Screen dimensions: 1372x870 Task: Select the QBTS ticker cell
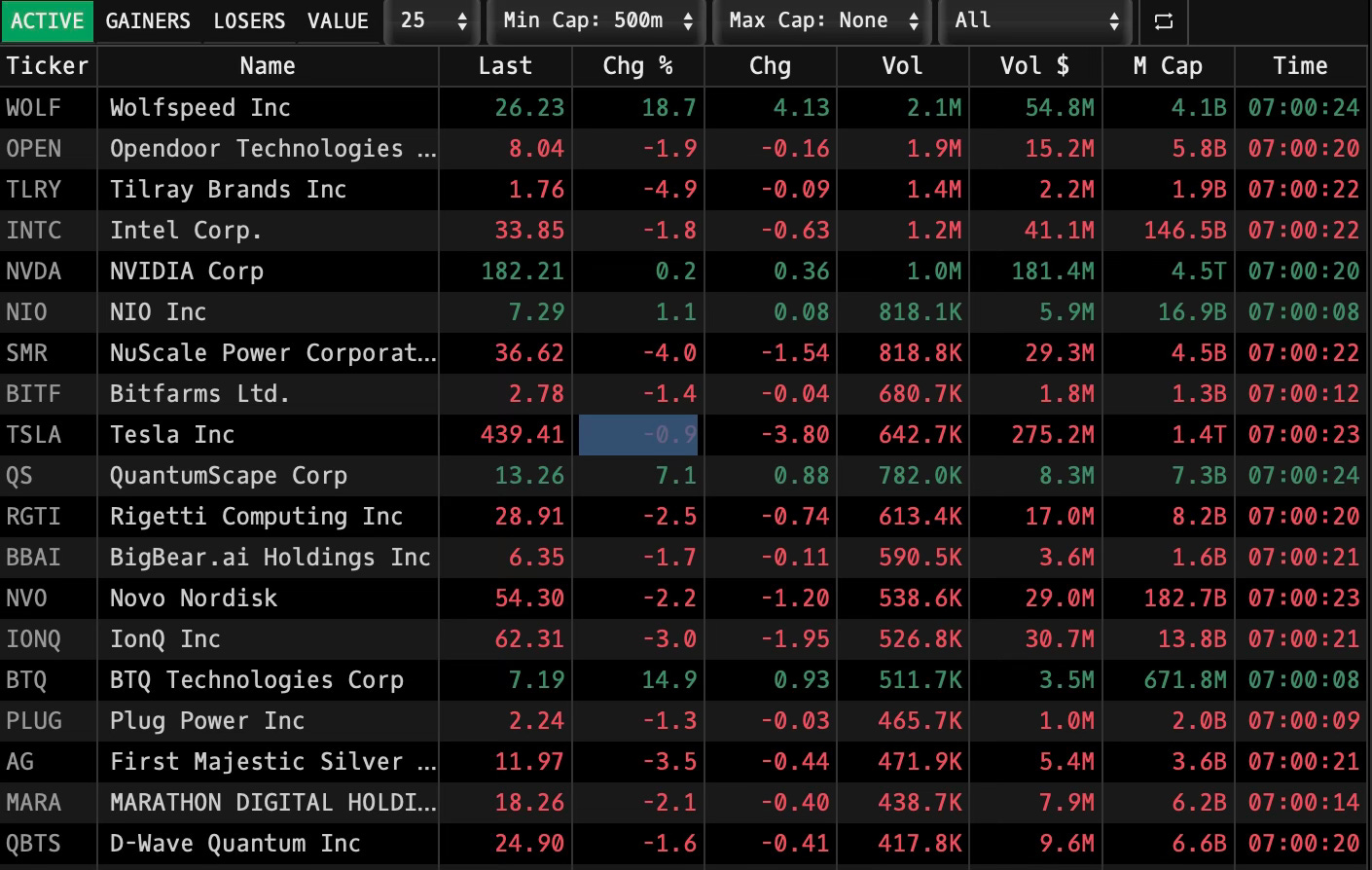(48, 844)
